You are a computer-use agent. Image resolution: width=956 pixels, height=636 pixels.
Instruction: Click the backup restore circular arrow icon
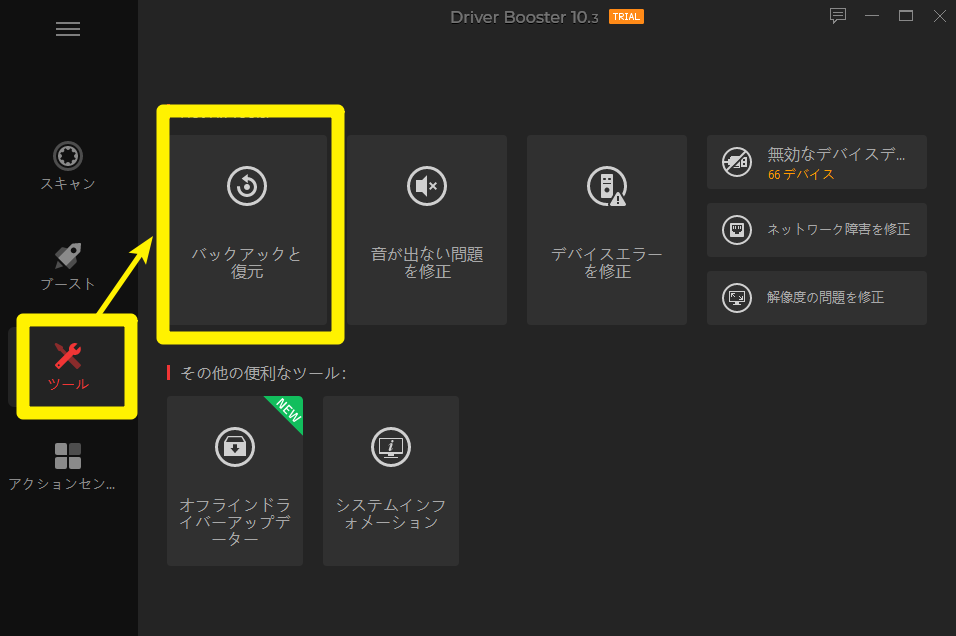(247, 186)
